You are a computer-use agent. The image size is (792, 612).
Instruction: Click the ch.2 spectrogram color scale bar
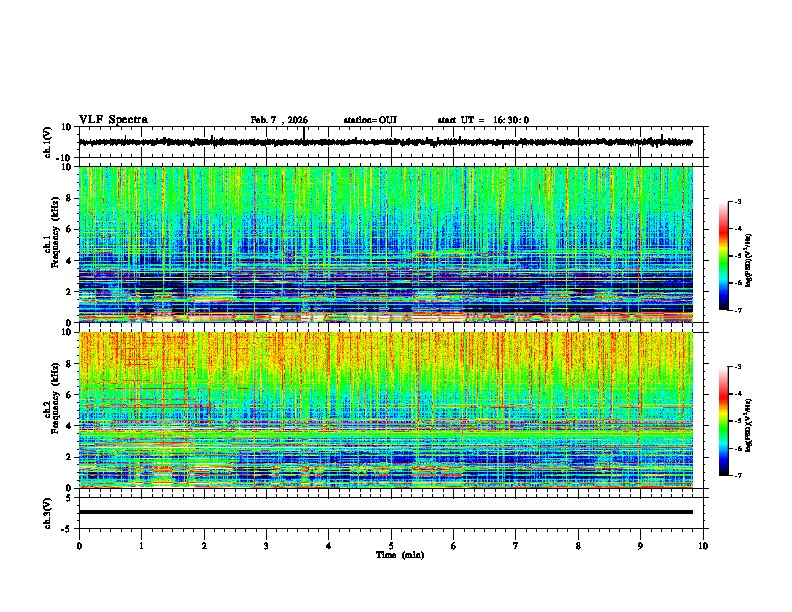point(723,421)
